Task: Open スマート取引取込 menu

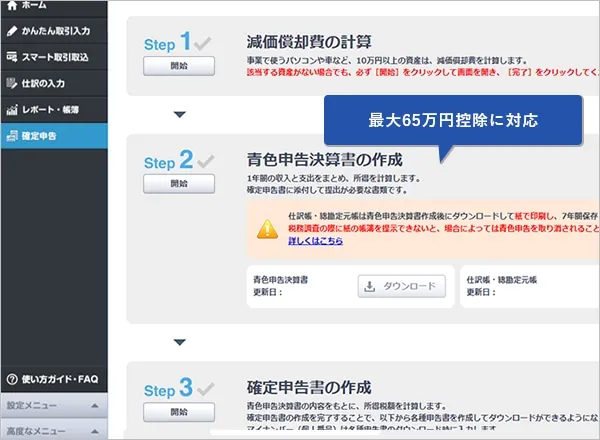Action: [x=54, y=57]
